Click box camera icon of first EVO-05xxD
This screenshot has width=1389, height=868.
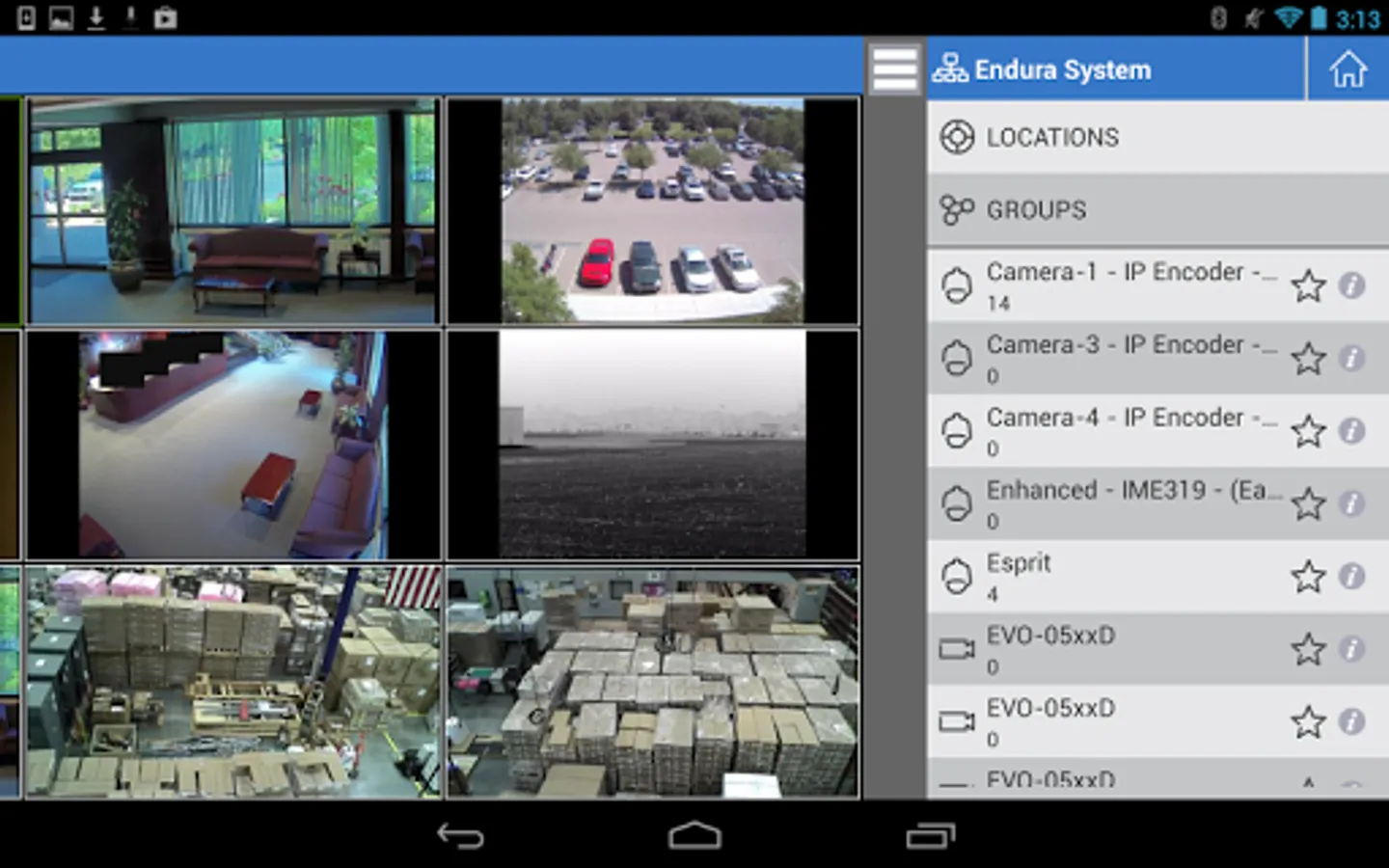(x=957, y=649)
